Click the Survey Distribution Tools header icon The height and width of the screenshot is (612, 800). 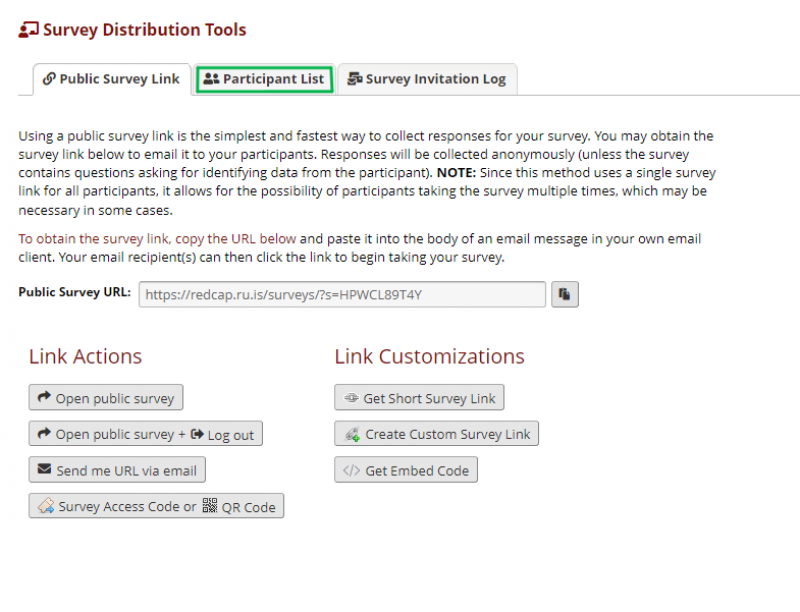pyautogui.click(x=29, y=30)
